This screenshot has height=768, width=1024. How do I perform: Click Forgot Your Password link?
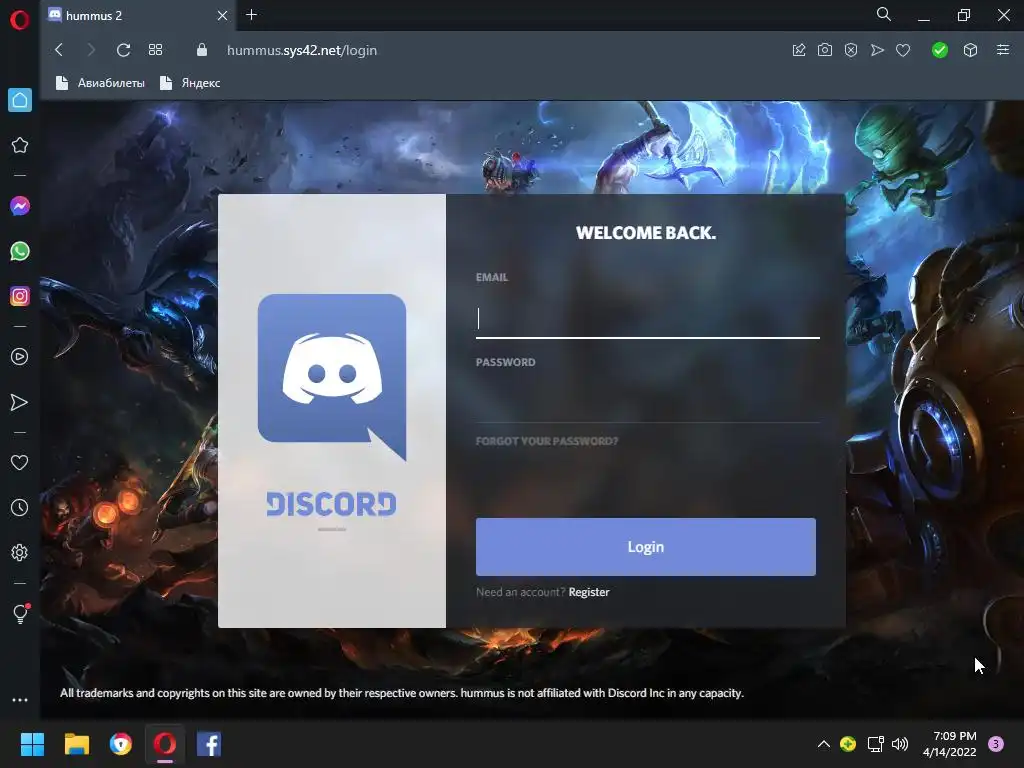(547, 441)
